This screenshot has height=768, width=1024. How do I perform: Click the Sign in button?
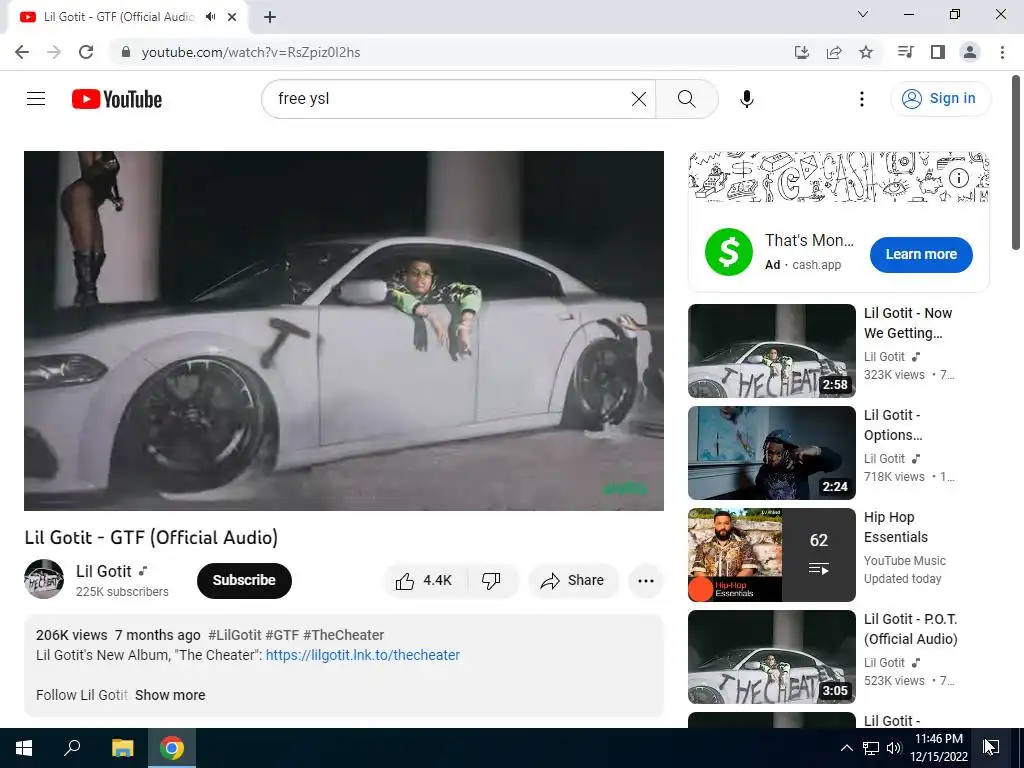tap(940, 99)
